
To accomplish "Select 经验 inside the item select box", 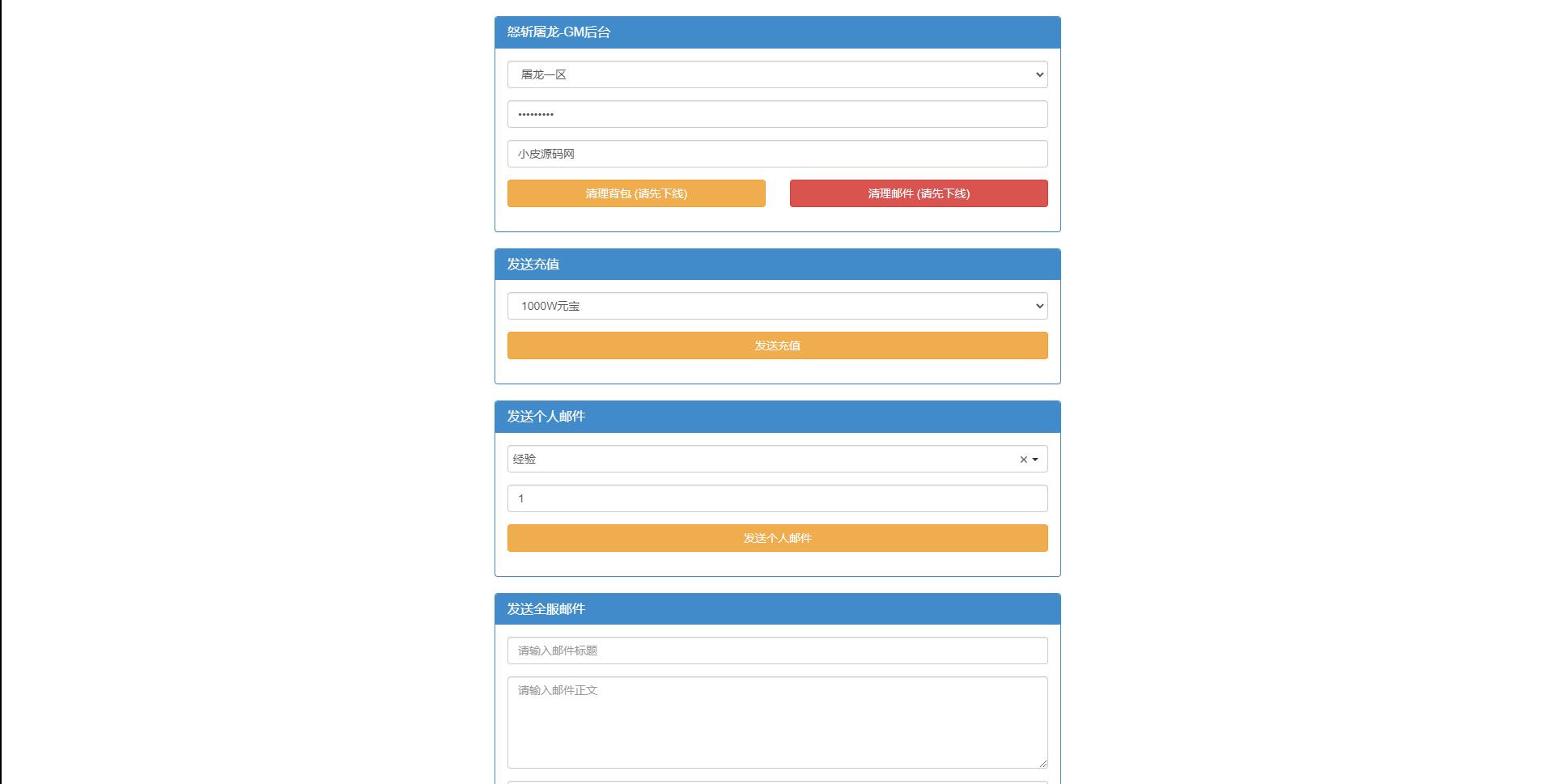I will tap(728, 459).
